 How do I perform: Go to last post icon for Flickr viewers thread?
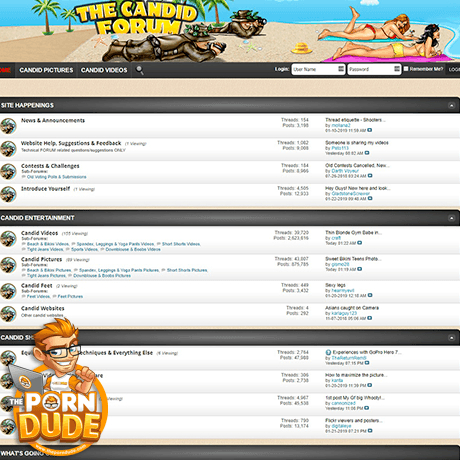[x=370, y=431]
